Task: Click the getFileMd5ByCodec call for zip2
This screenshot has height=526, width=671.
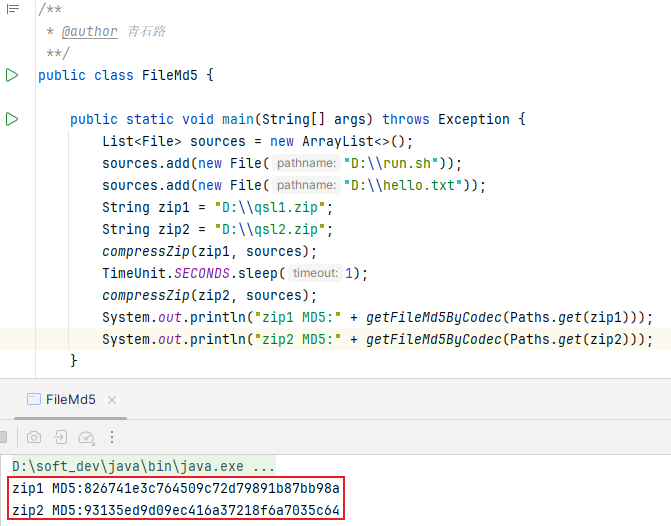Action: coord(432,339)
